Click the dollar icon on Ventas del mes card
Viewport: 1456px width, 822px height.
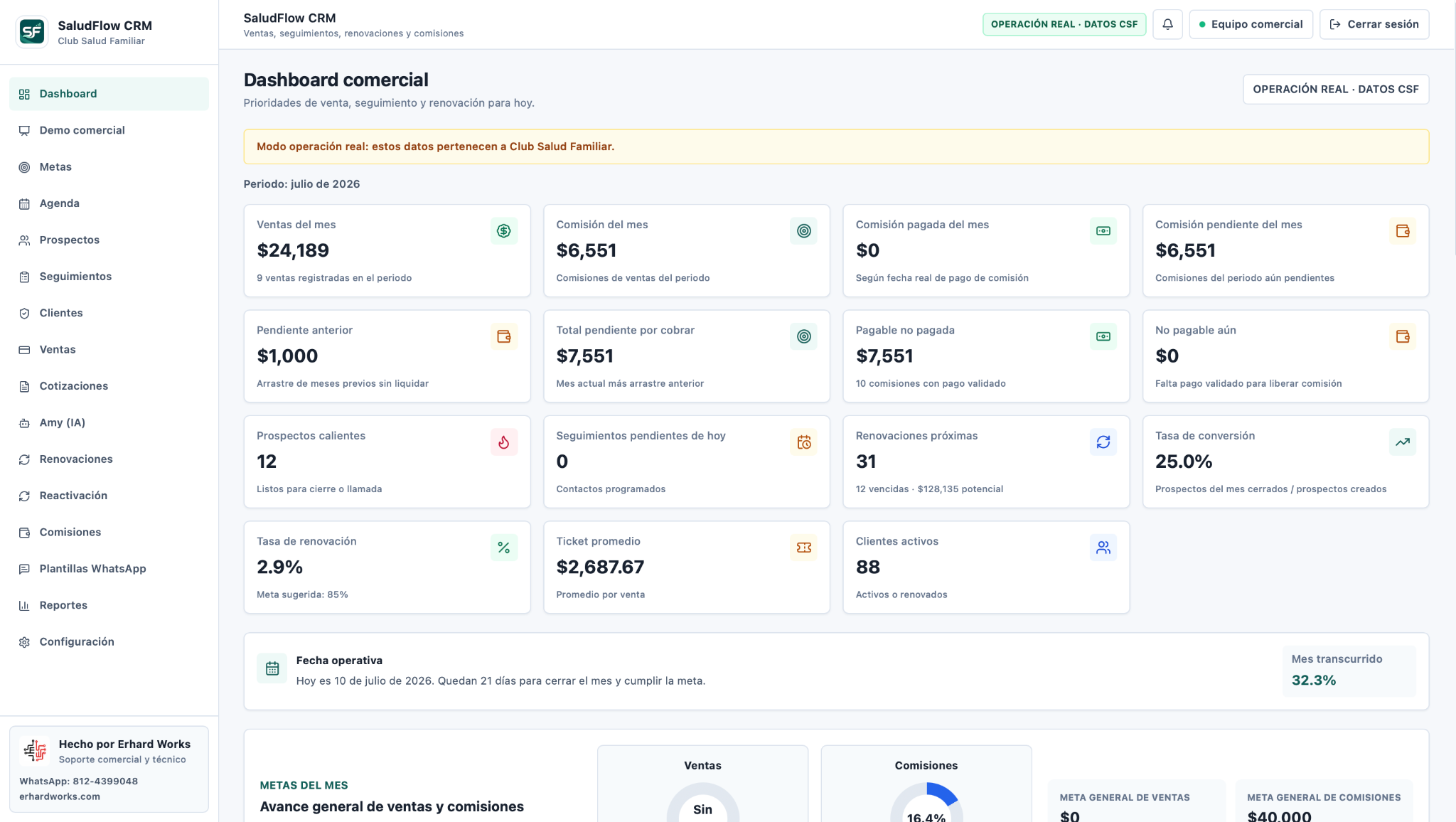click(x=504, y=231)
